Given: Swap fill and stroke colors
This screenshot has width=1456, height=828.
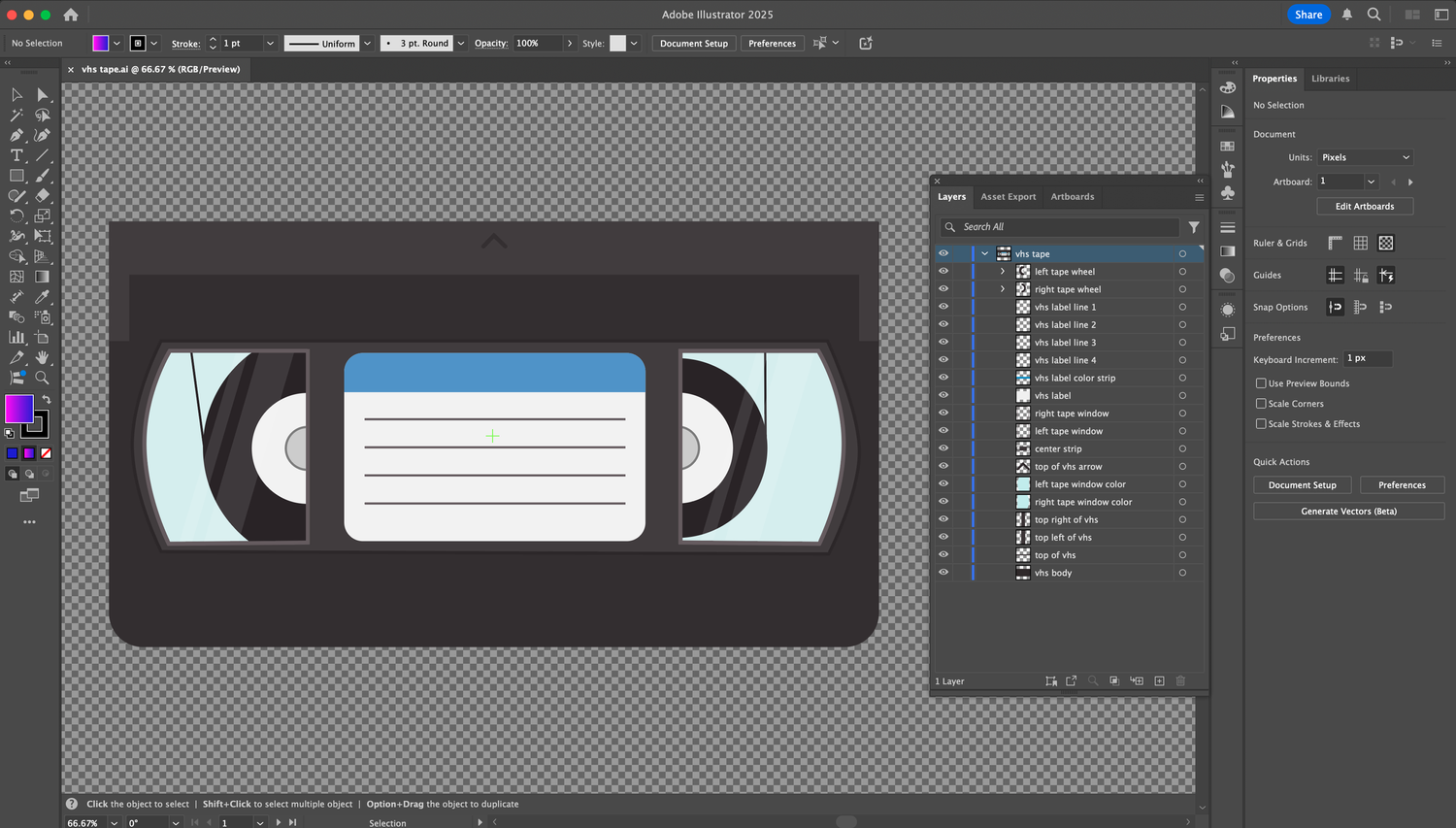Looking at the screenshot, I should coord(46,399).
